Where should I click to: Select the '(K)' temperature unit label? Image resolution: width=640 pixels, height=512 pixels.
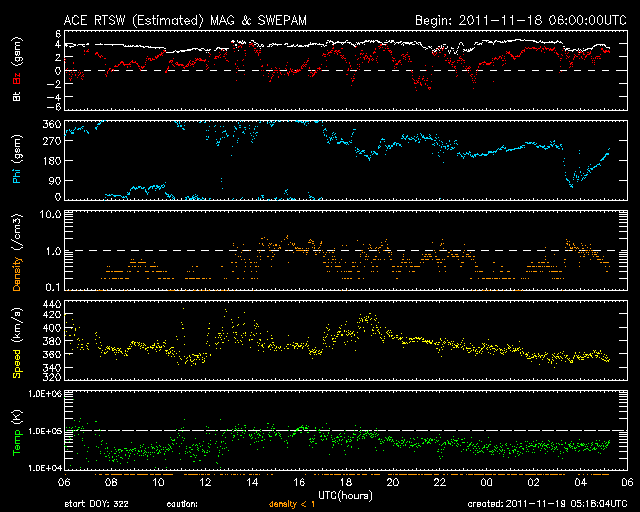pos(17,416)
